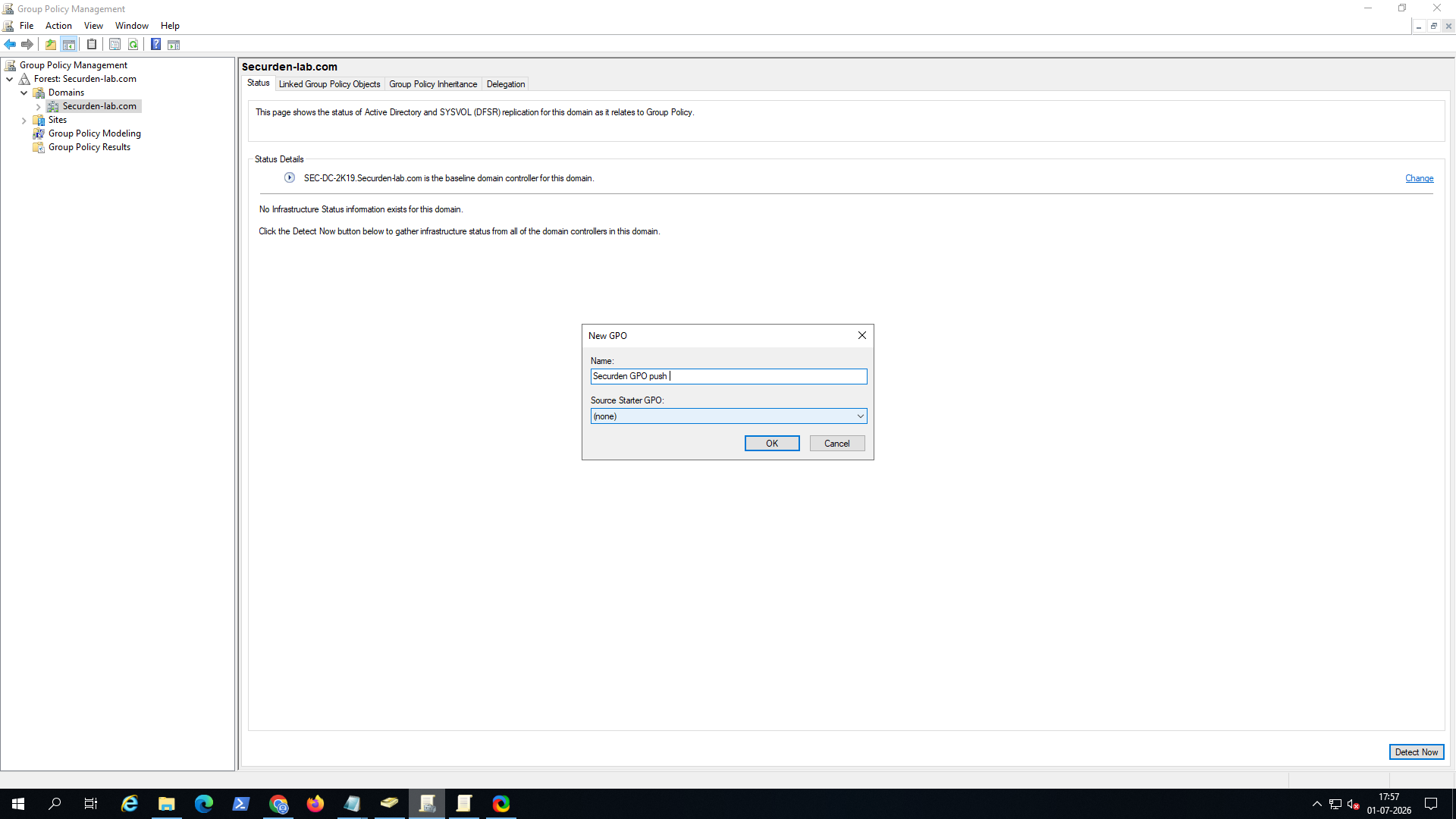
Task: Open the notepad-style app in the taskbar
Action: click(x=353, y=804)
